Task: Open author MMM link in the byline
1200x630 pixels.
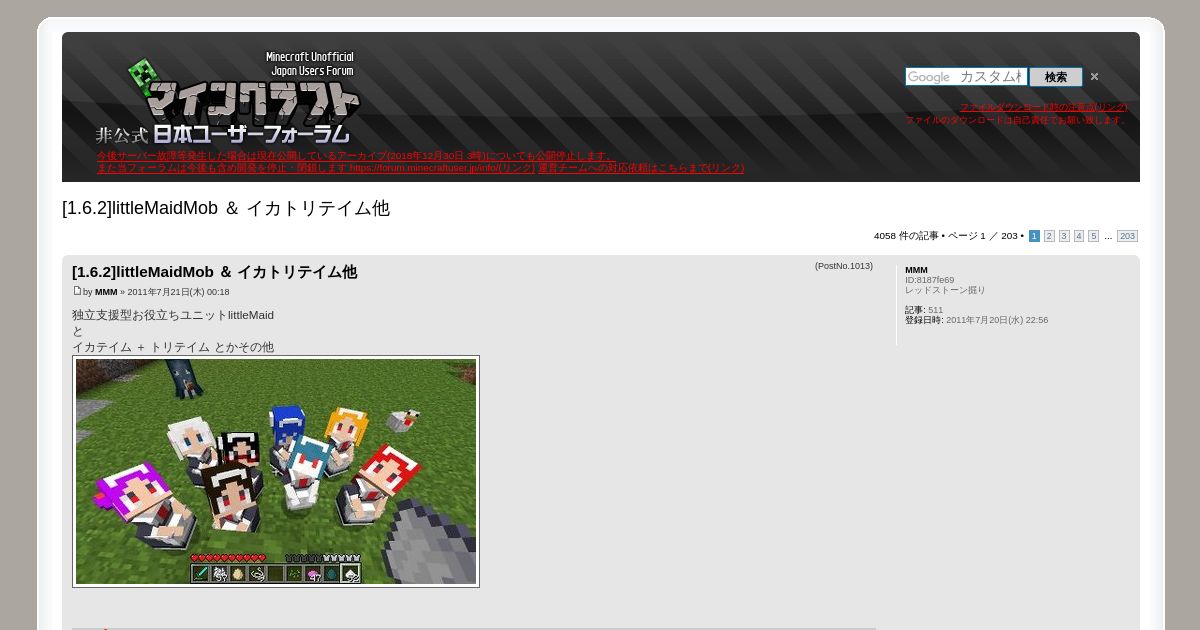Action: (x=106, y=292)
